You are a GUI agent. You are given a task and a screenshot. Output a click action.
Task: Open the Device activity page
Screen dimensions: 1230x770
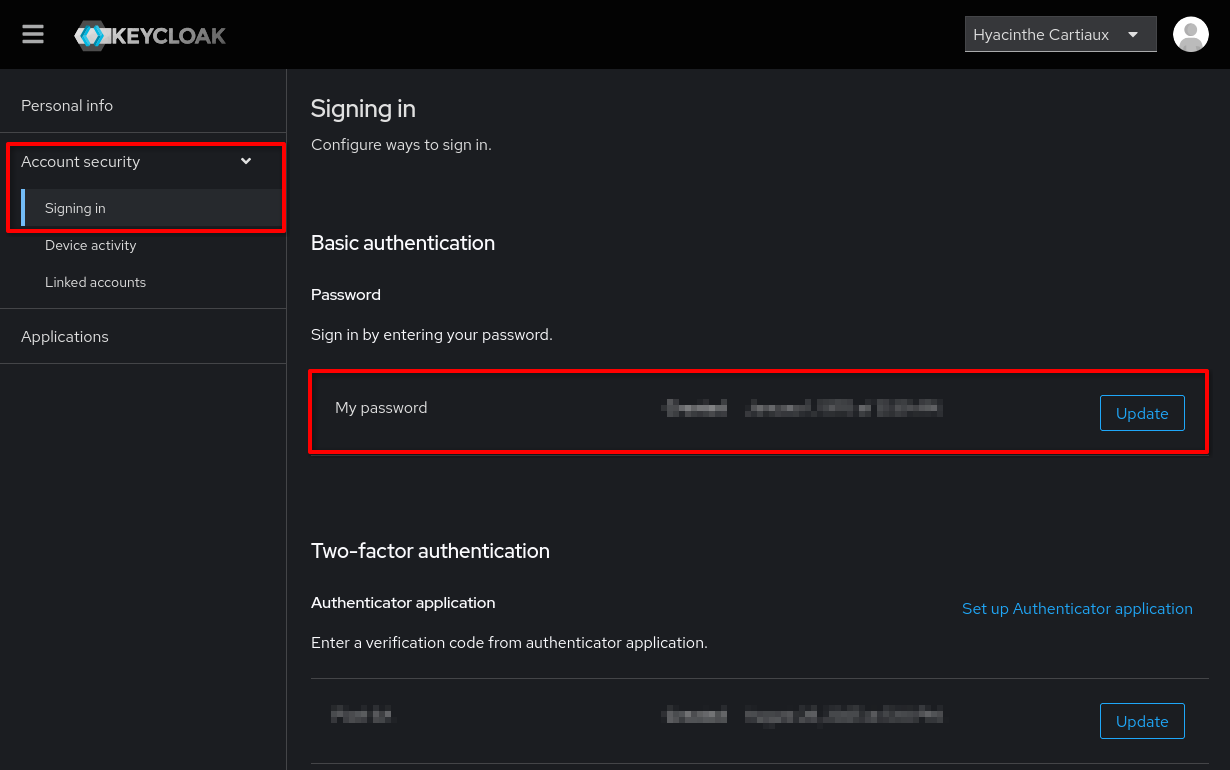[x=90, y=245]
